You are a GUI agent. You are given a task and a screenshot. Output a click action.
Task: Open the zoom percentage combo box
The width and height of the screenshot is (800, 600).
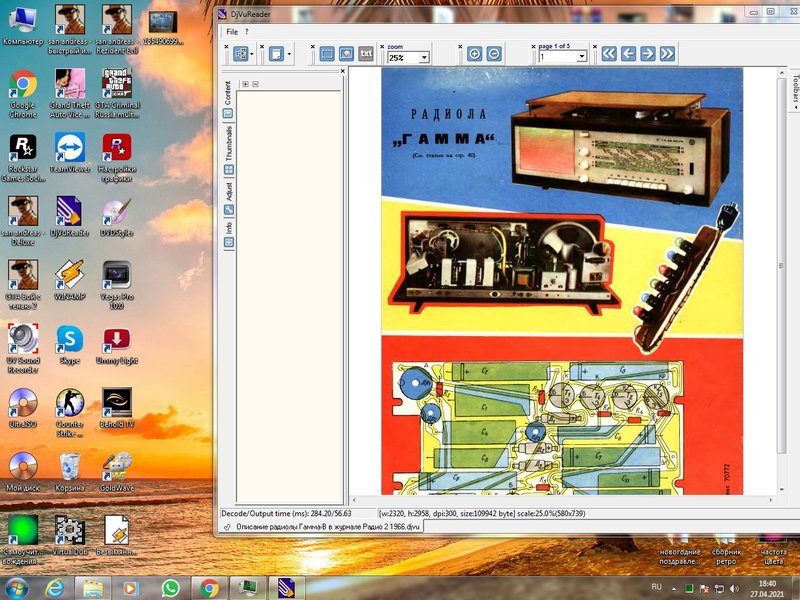pyautogui.click(x=408, y=58)
